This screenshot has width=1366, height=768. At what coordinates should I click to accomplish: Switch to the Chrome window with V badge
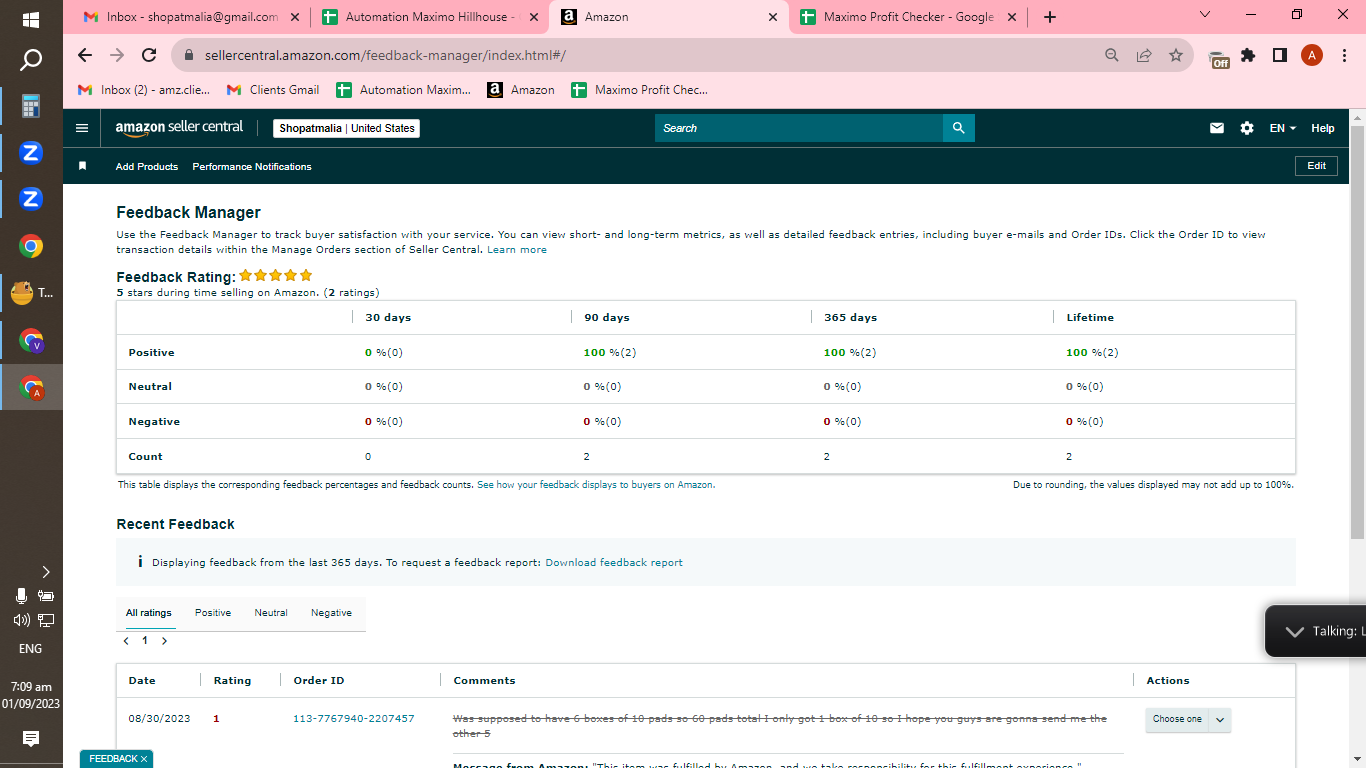pos(31,341)
